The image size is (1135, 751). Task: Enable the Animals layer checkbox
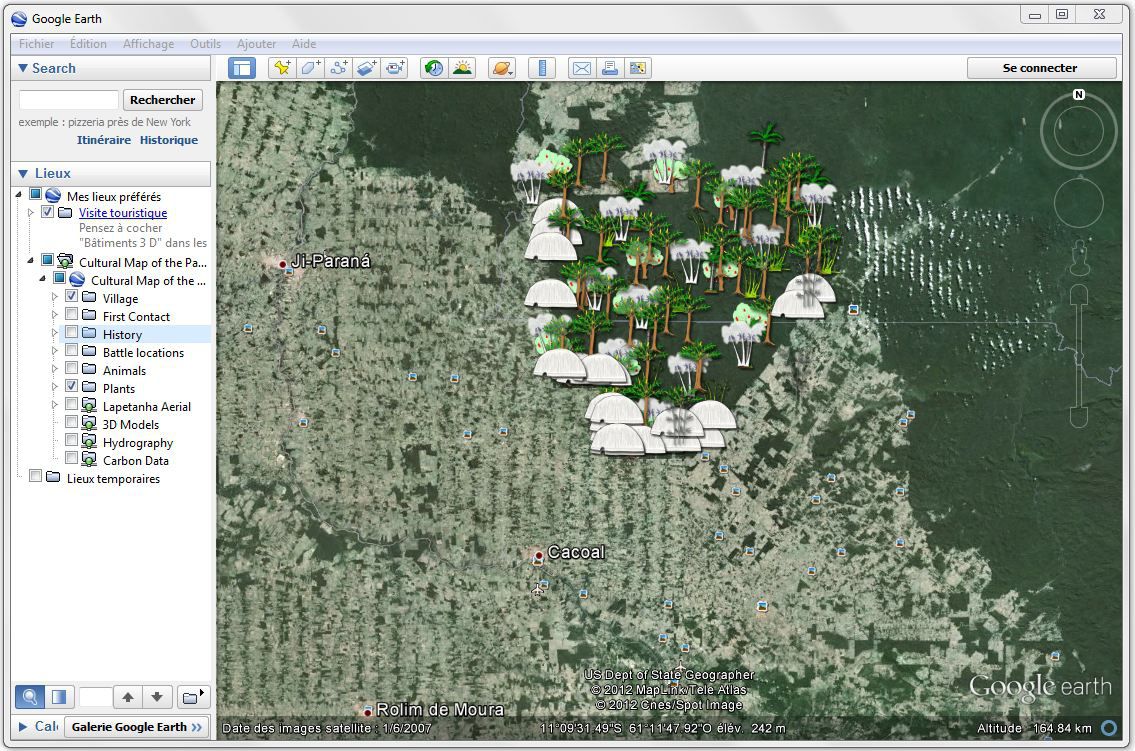click(72, 368)
